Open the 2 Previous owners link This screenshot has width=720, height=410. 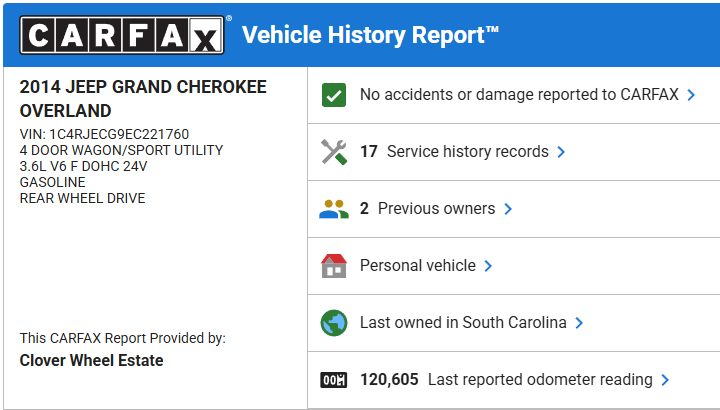(427, 209)
